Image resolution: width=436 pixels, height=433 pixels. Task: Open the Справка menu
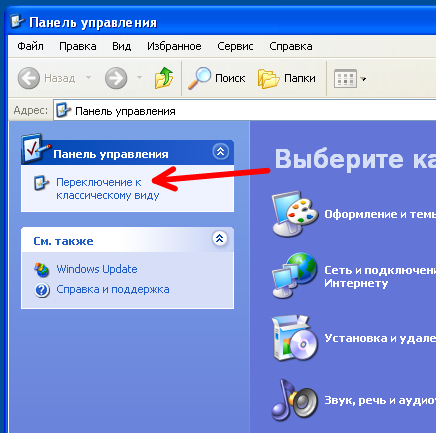coord(291,46)
